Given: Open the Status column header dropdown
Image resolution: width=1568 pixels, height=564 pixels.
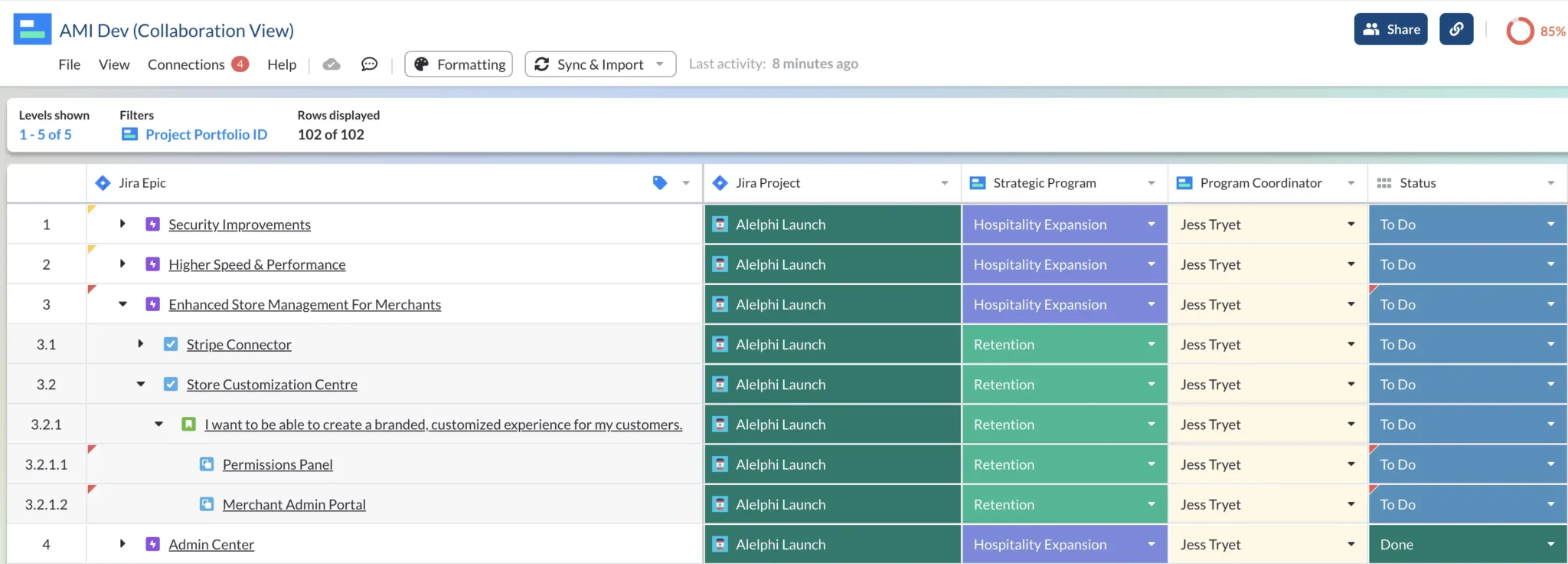Looking at the screenshot, I should click(x=1551, y=183).
